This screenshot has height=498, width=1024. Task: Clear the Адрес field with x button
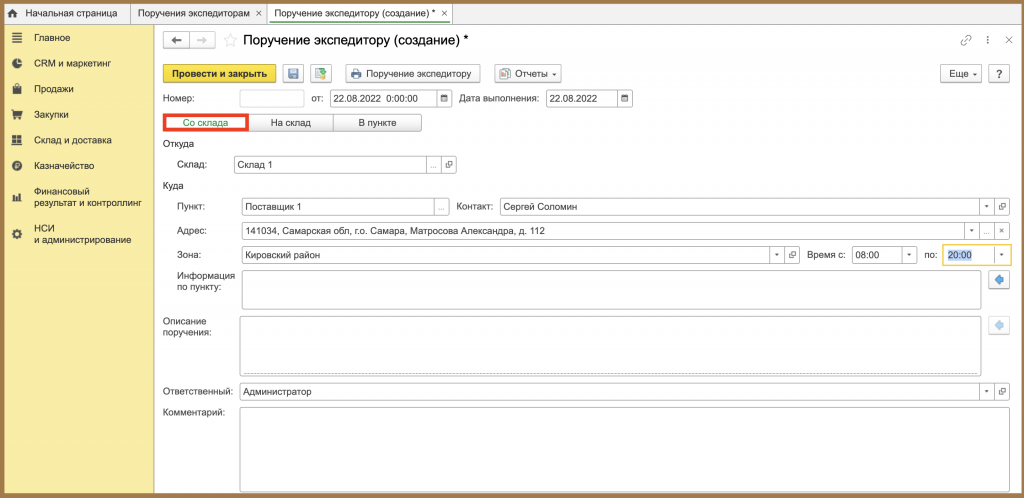[x=1002, y=230]
